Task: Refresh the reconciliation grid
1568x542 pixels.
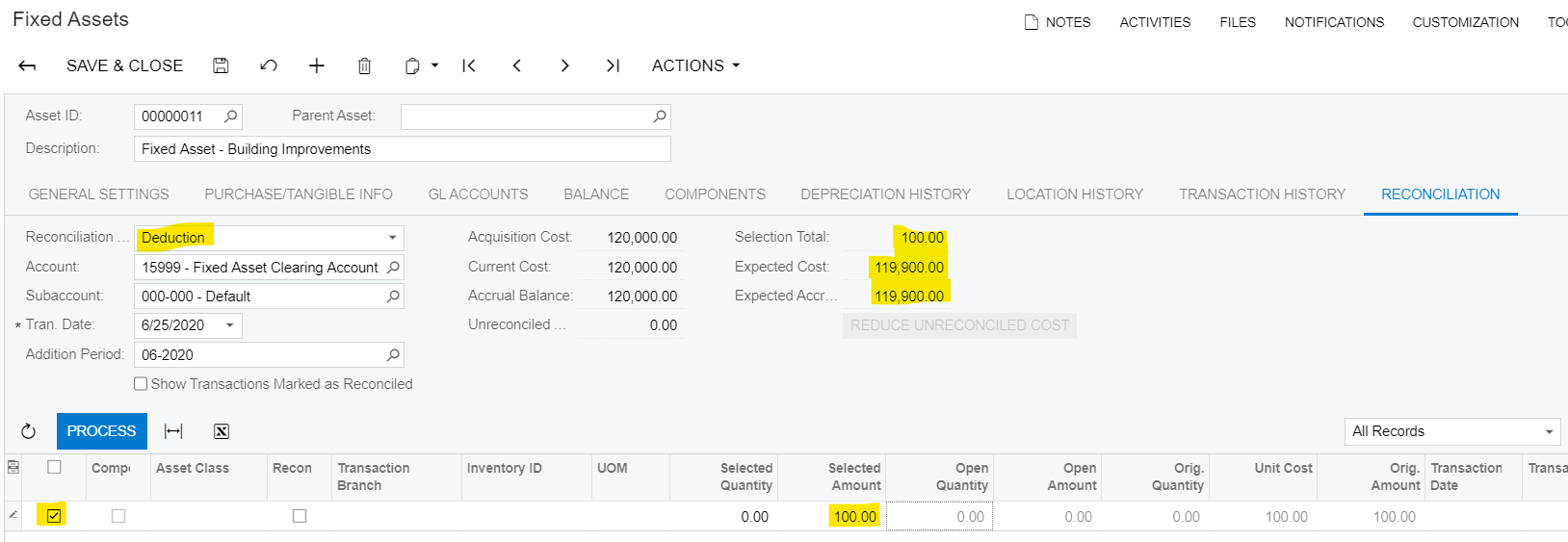Action: click(28, 431)
